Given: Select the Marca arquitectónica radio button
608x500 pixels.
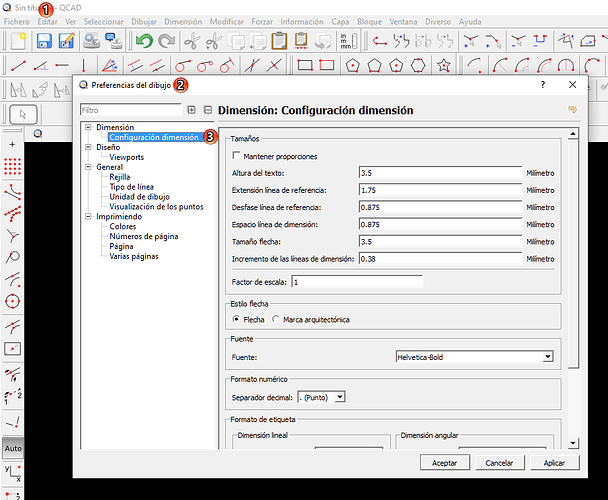Looking at the screenshot, I should point(275,319).
